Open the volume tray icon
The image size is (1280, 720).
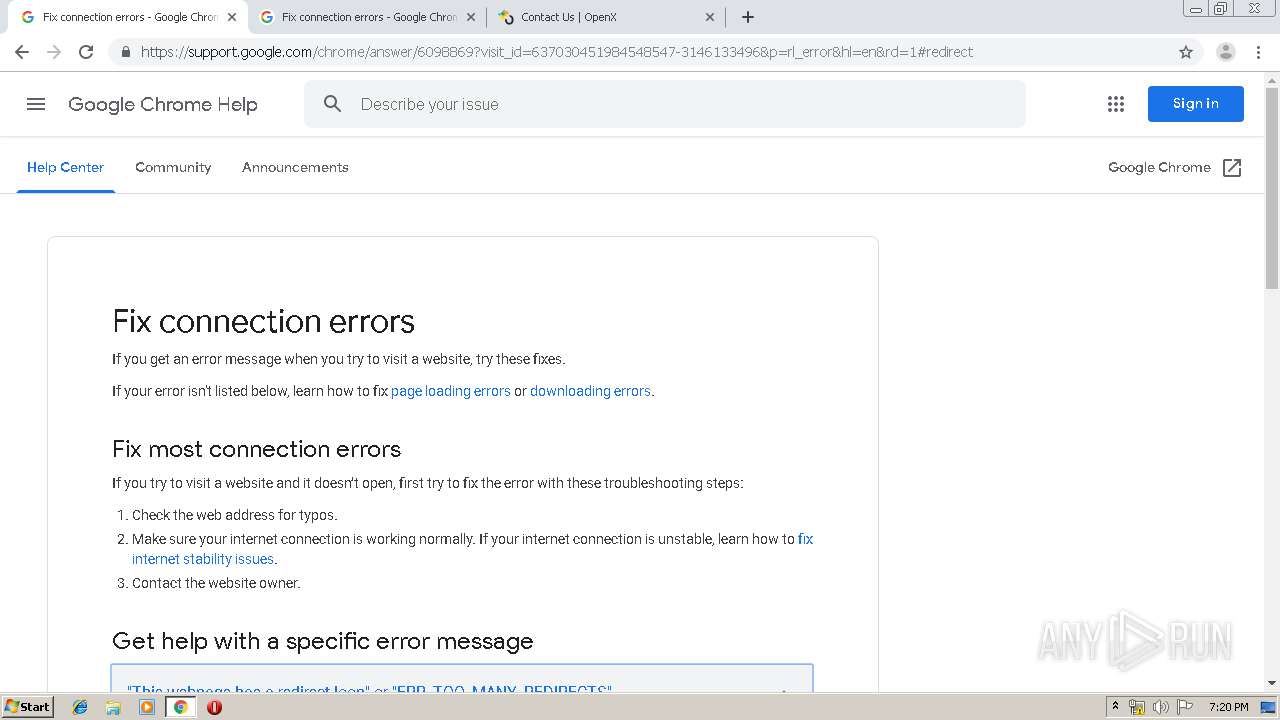pyautogui.click(x=1161, y=707)
